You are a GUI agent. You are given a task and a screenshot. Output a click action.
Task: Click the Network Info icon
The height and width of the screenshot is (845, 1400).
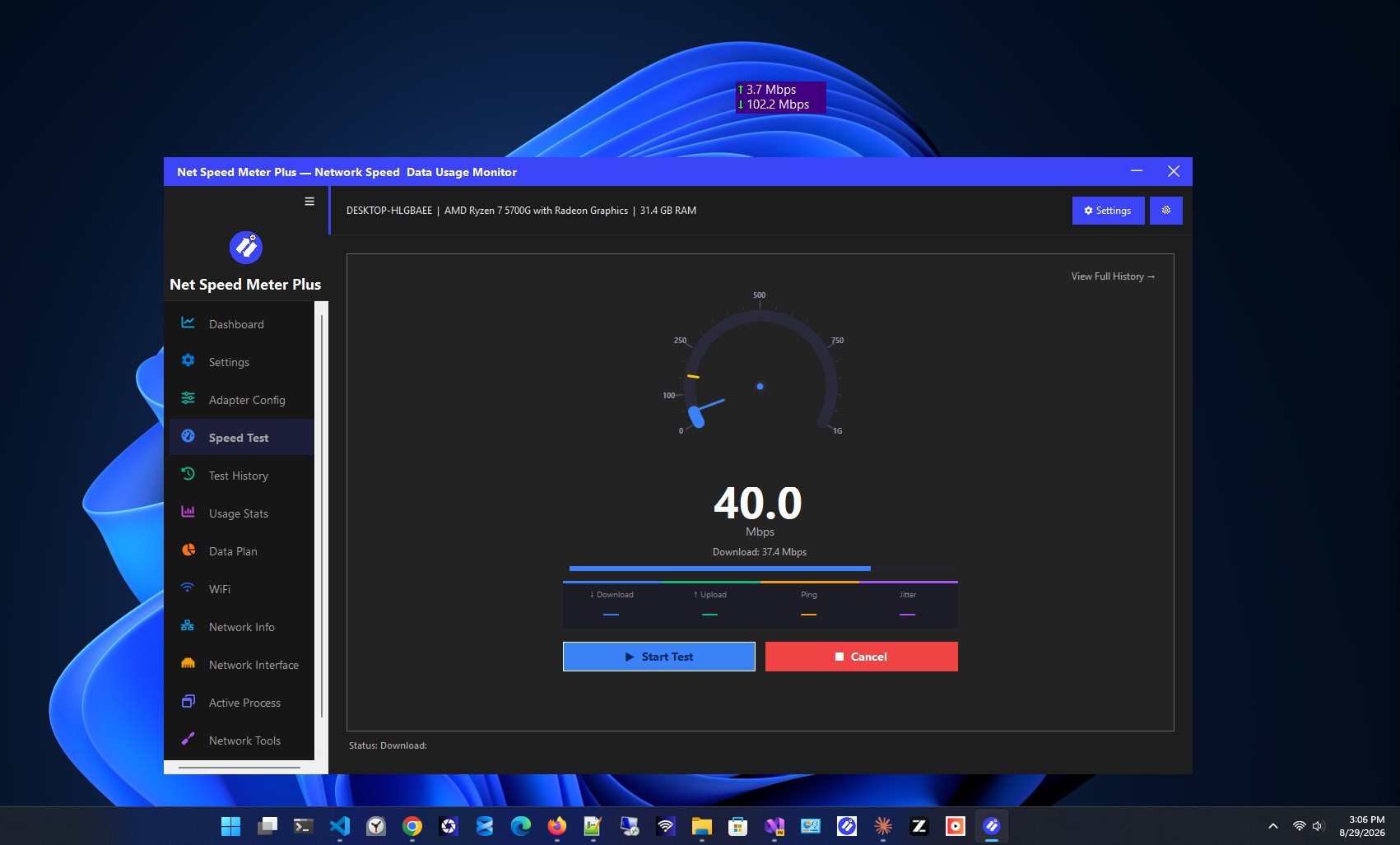click(188, 625)
